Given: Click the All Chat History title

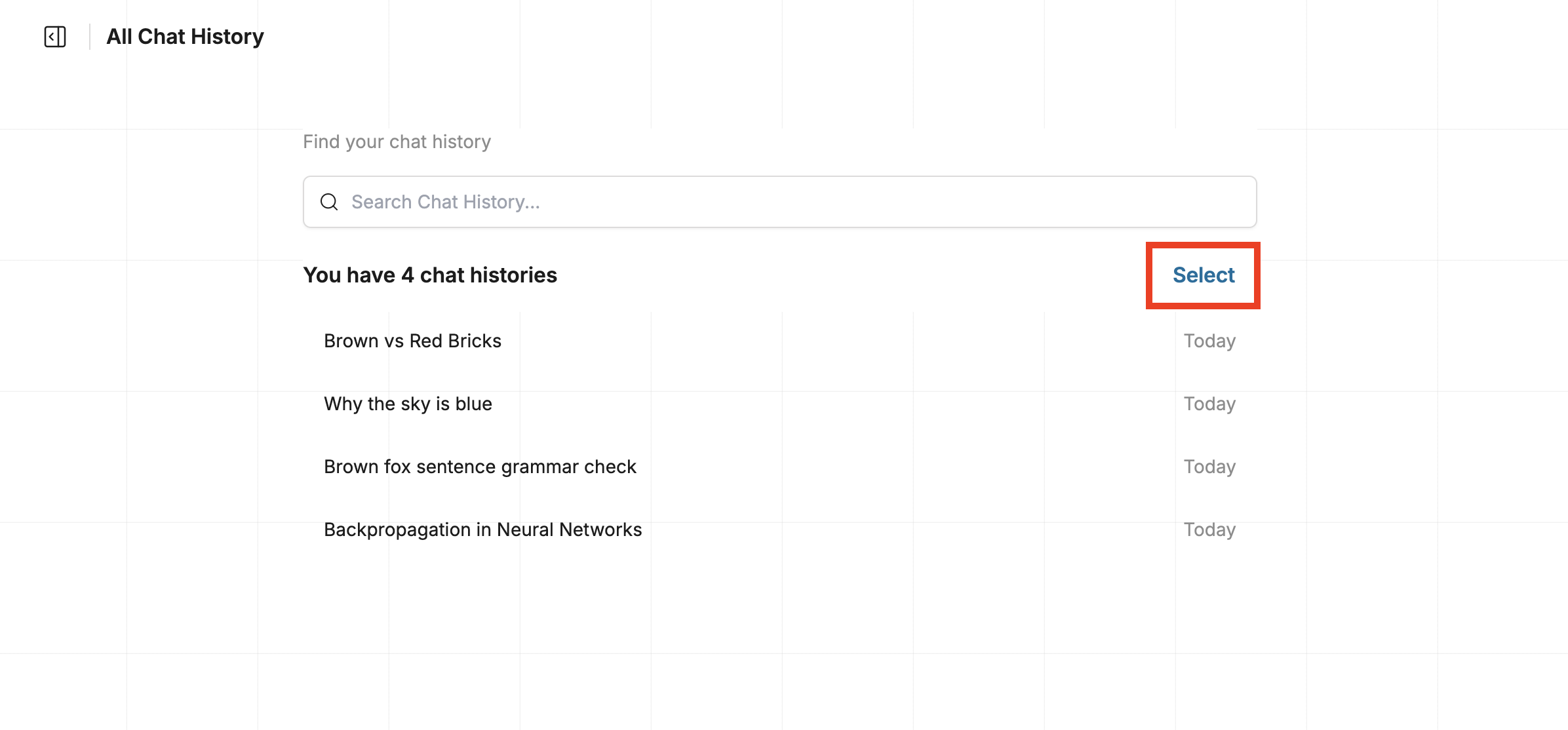Looking at the screenshot, I should coord(185,37).
